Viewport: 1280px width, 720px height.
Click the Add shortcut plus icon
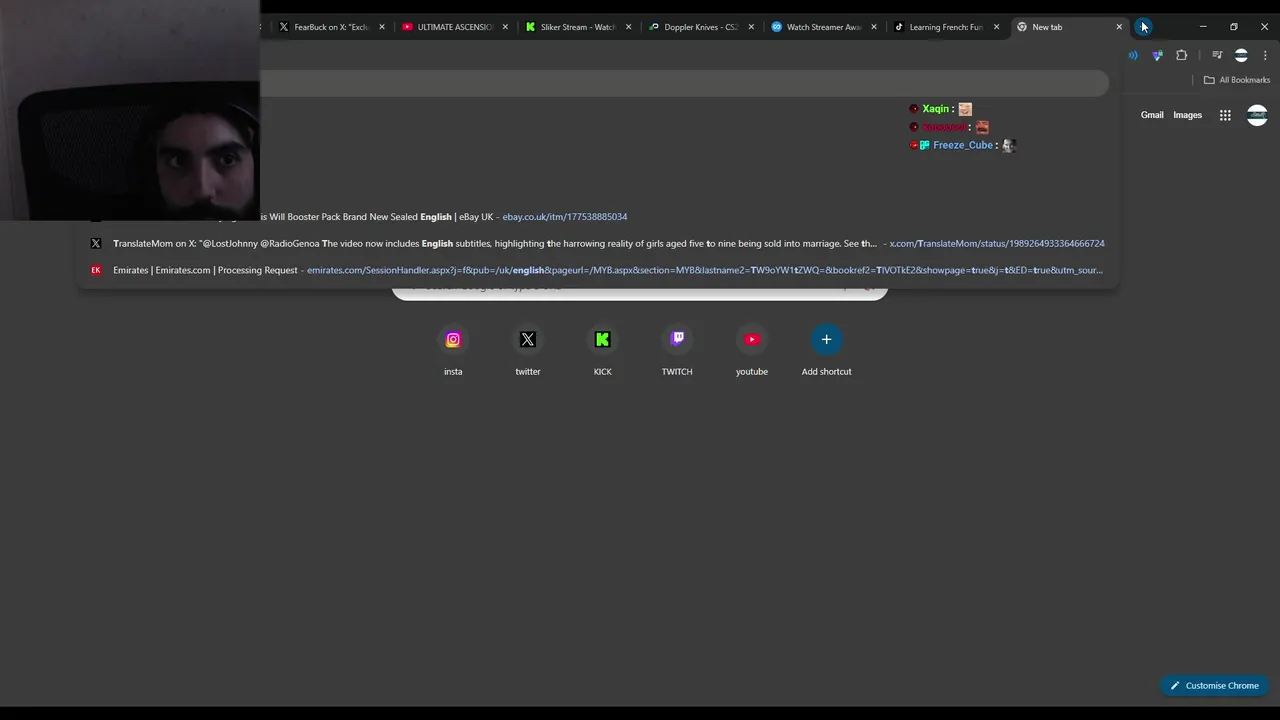click(x=826, y=340)
